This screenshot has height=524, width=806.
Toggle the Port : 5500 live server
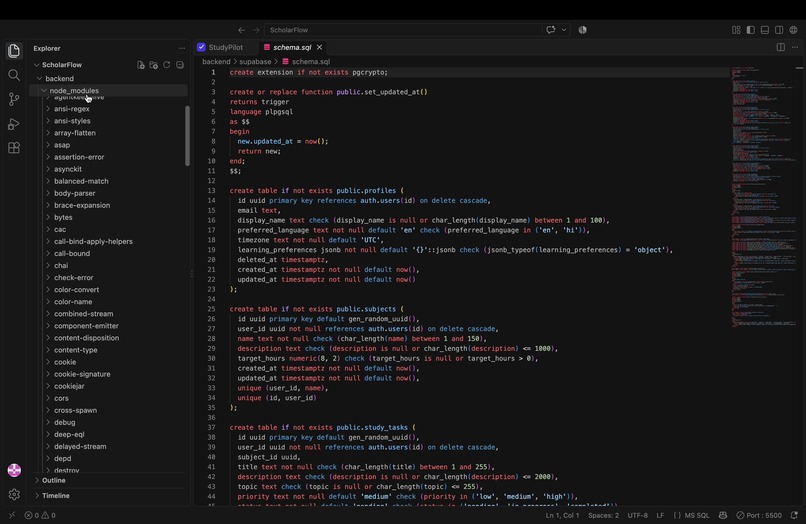(x=759, y=515)
